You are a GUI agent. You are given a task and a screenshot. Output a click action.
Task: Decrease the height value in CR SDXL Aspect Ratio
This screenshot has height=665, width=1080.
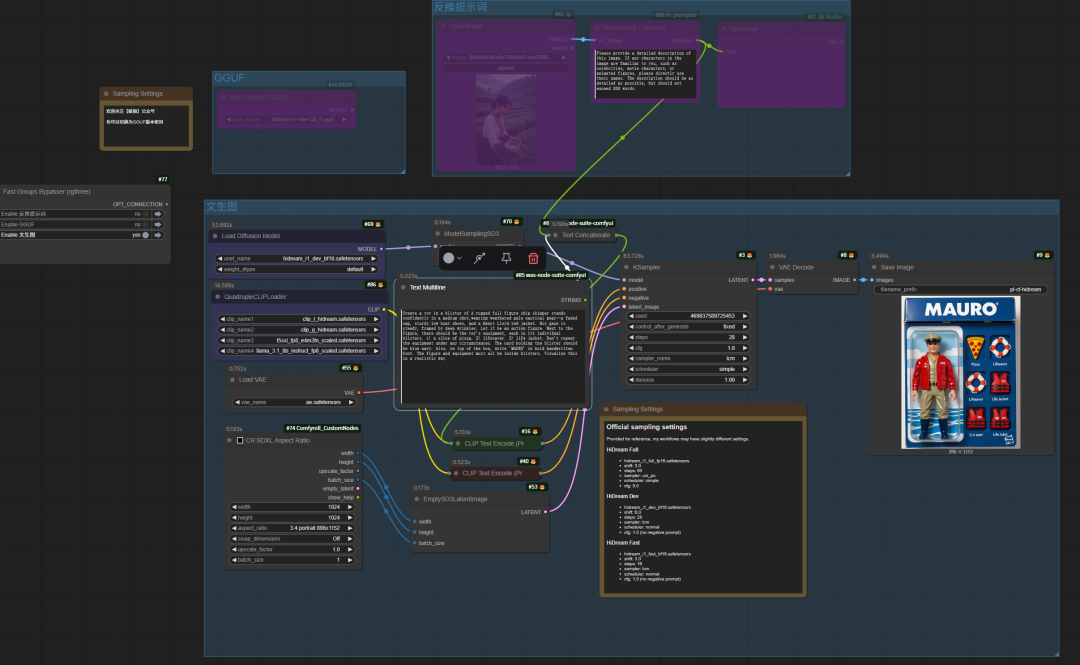click(233, 518)
